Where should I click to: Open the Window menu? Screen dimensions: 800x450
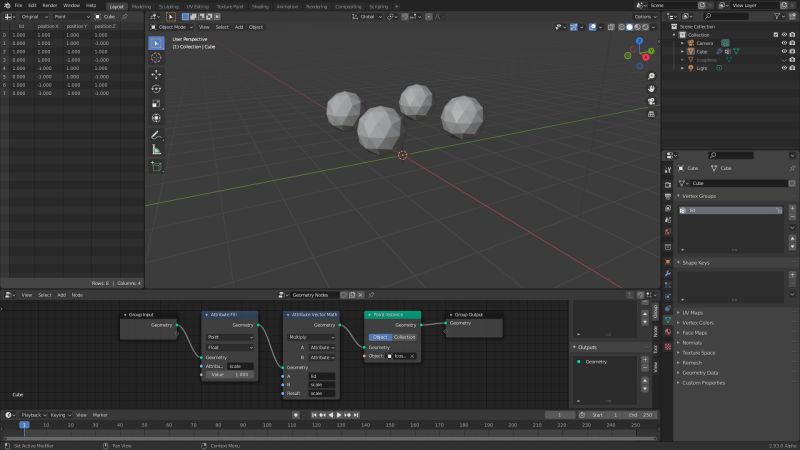point(71,6)
